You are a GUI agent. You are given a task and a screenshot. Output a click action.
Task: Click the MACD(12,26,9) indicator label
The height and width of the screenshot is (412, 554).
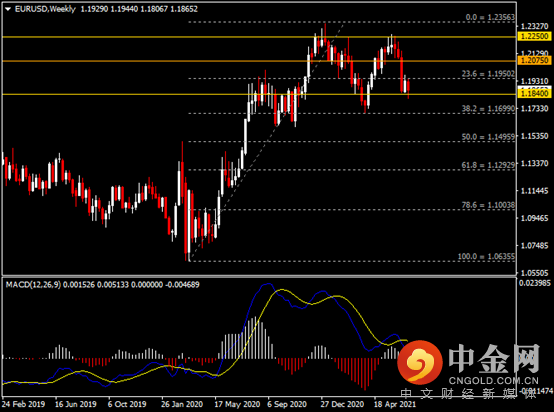pos(33,284)
